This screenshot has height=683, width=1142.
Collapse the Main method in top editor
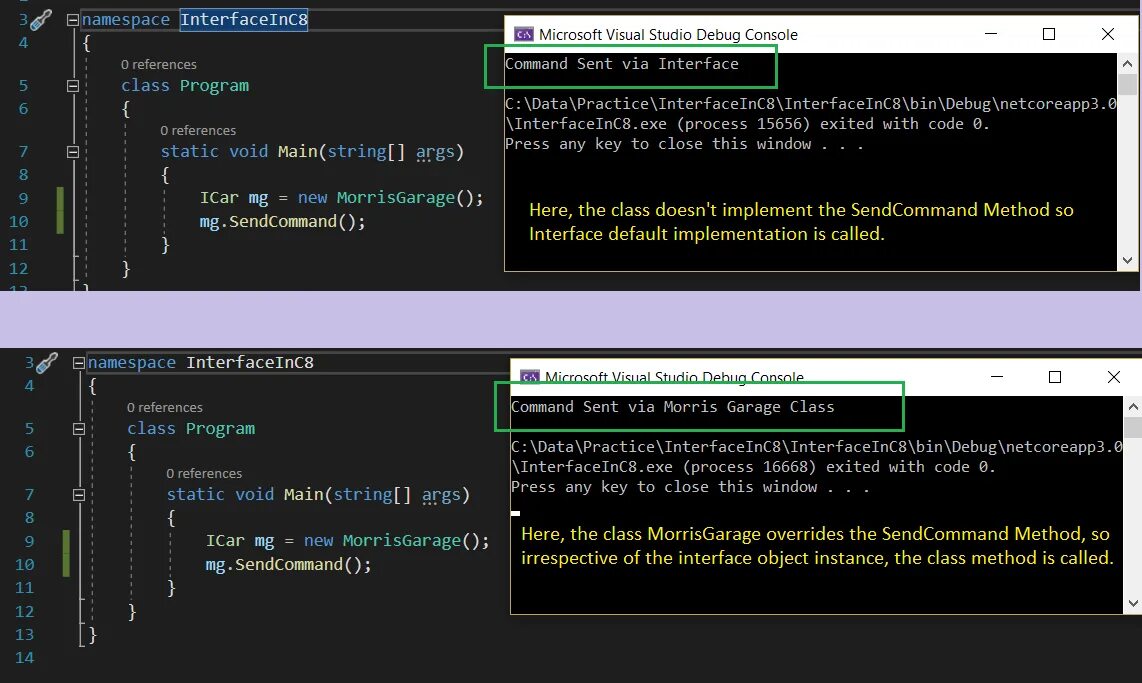point(73,152)
